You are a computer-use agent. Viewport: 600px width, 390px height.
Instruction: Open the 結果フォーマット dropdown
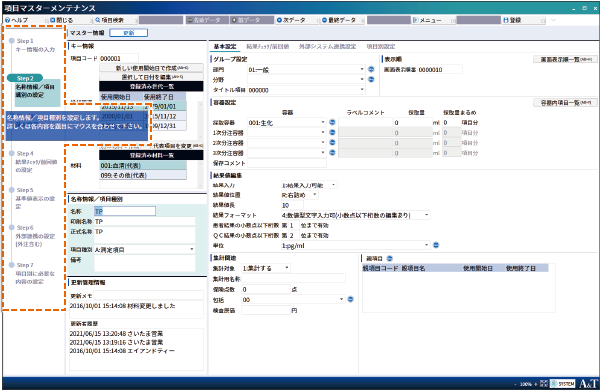coord(355,215)
